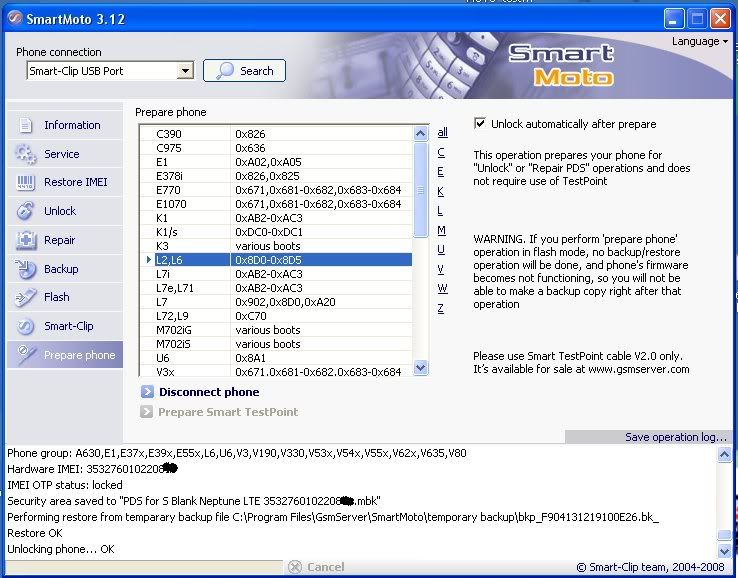Select the Smart-Clip tab
Screen dimensions: 738x578
click(69, 326)
